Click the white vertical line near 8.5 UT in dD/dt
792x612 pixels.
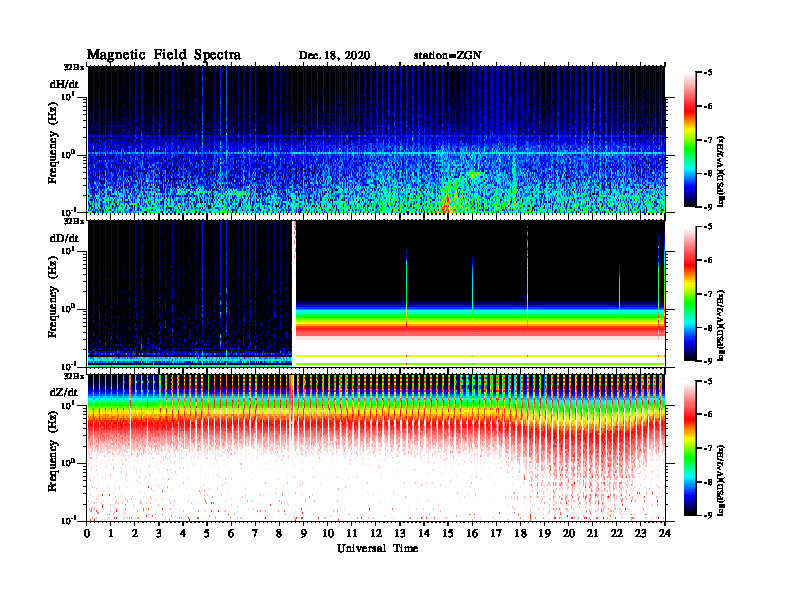point(294,293)
